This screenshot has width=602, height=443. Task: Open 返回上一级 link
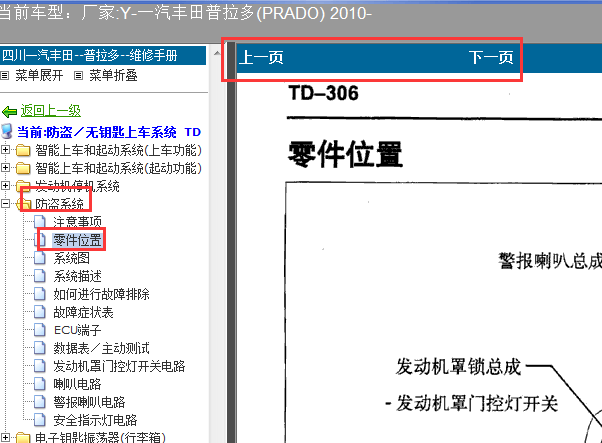click(51, 111)
